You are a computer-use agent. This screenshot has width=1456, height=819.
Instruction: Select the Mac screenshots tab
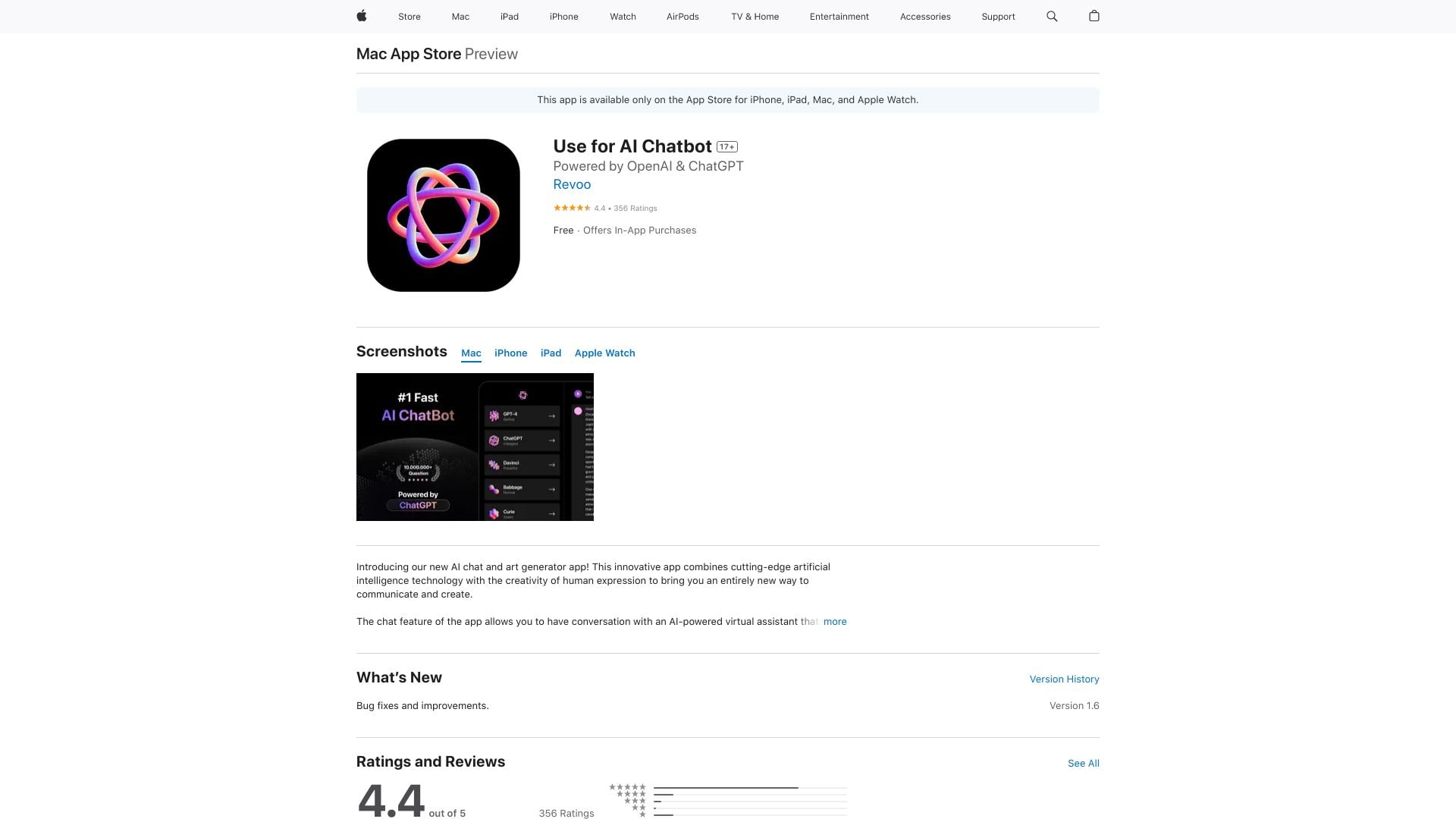click(x=470, y=353)
